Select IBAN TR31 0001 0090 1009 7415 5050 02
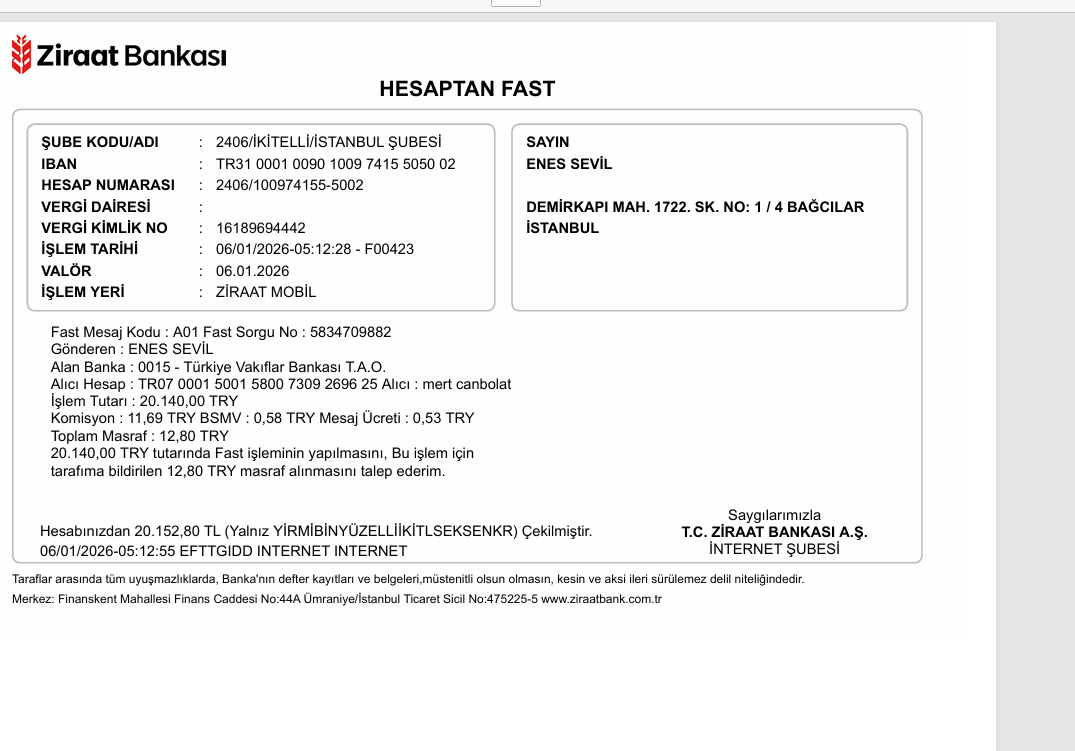 335,164
